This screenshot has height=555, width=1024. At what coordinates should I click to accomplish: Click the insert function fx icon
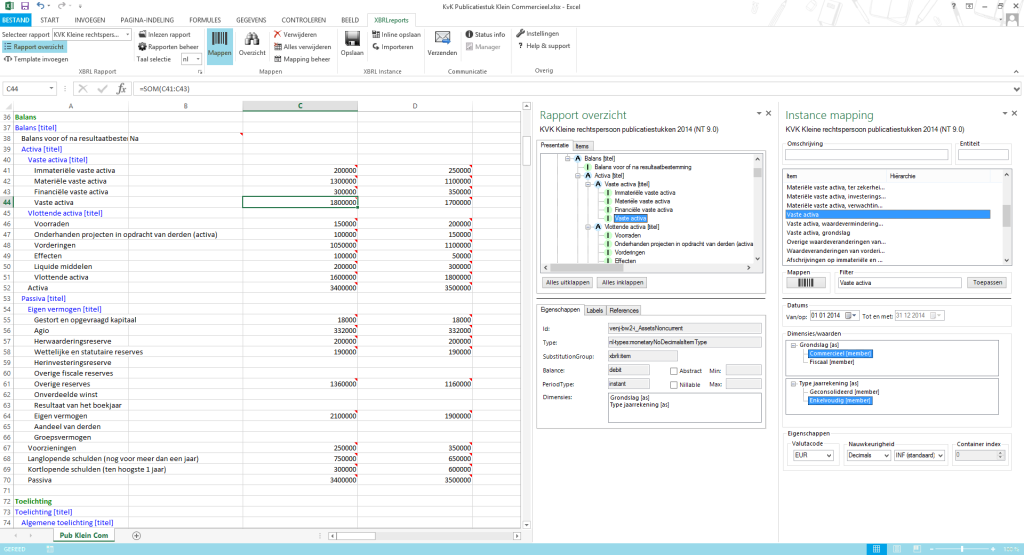(121, 89)
